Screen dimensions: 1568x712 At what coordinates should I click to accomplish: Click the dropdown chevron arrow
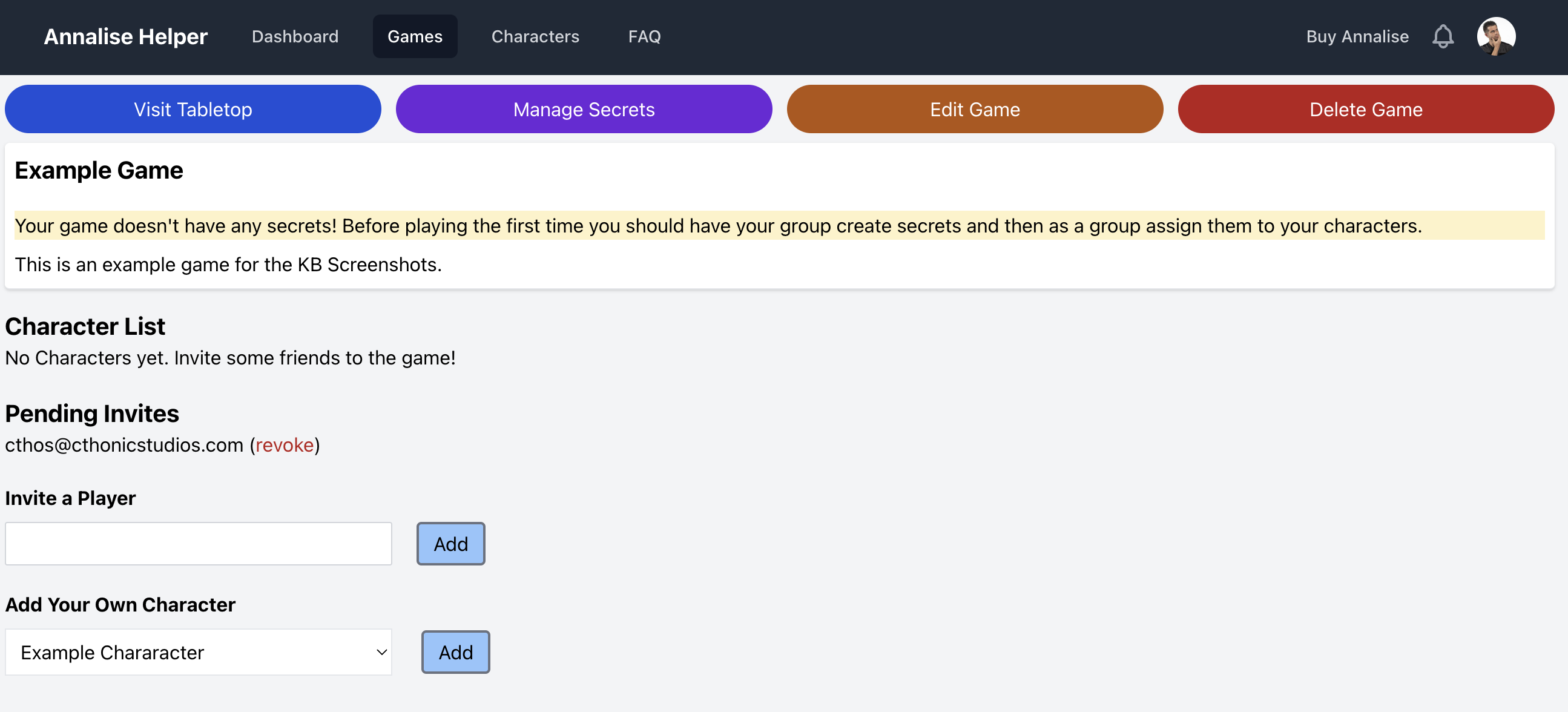(381, 652)
